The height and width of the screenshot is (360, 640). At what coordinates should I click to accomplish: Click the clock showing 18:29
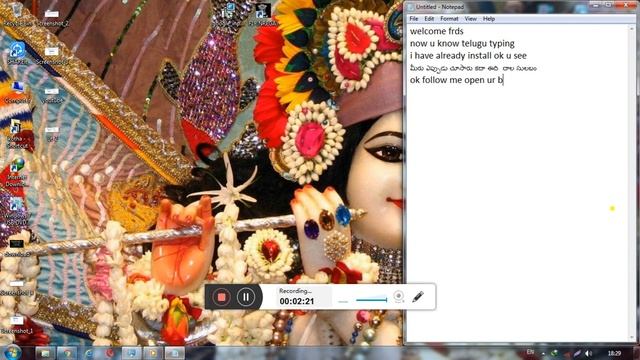pyautogui.click(x=614, y=353)
